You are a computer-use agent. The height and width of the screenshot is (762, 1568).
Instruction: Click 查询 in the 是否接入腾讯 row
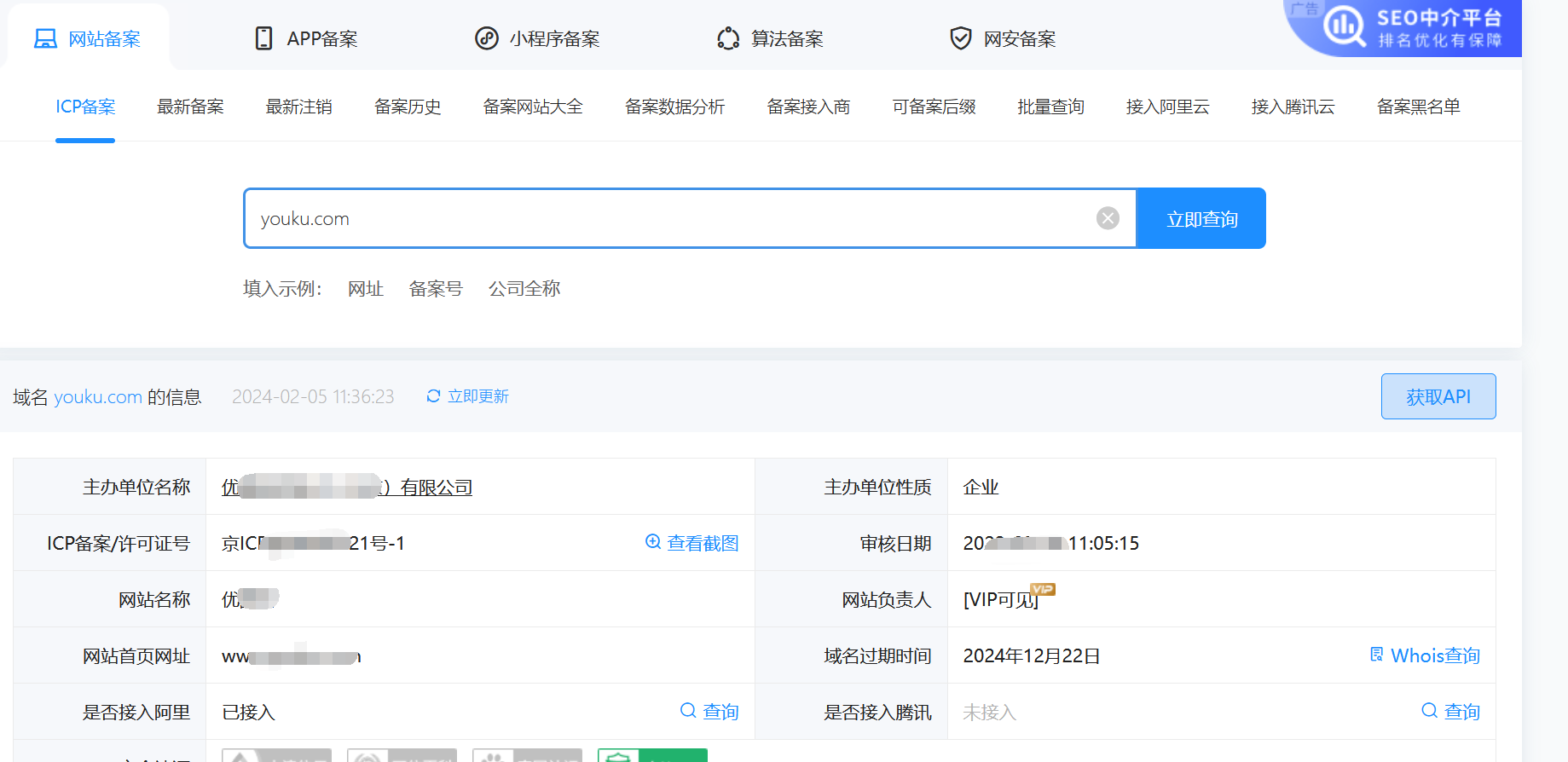1462,712
